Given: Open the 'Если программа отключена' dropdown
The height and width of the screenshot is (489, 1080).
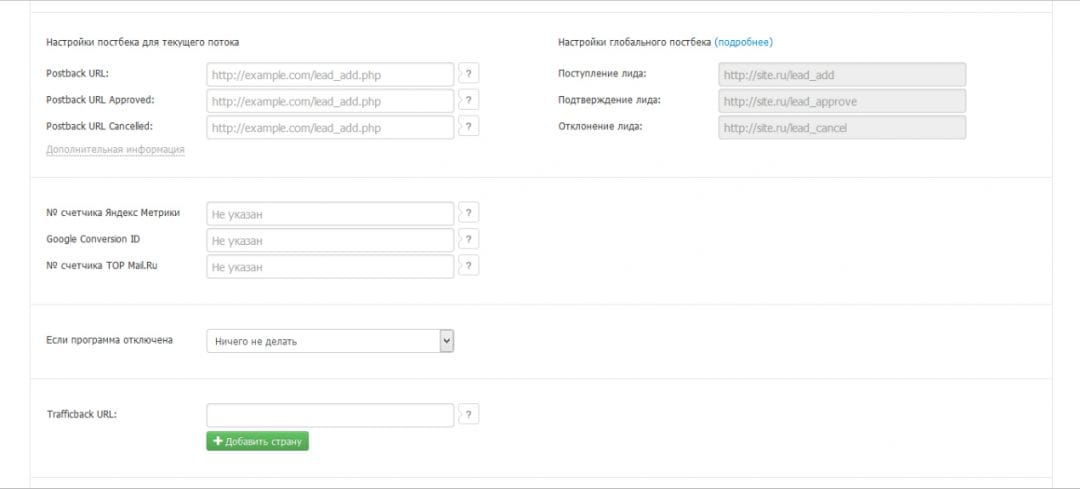Looking at the screenshot, I should [x=330, y=341].
